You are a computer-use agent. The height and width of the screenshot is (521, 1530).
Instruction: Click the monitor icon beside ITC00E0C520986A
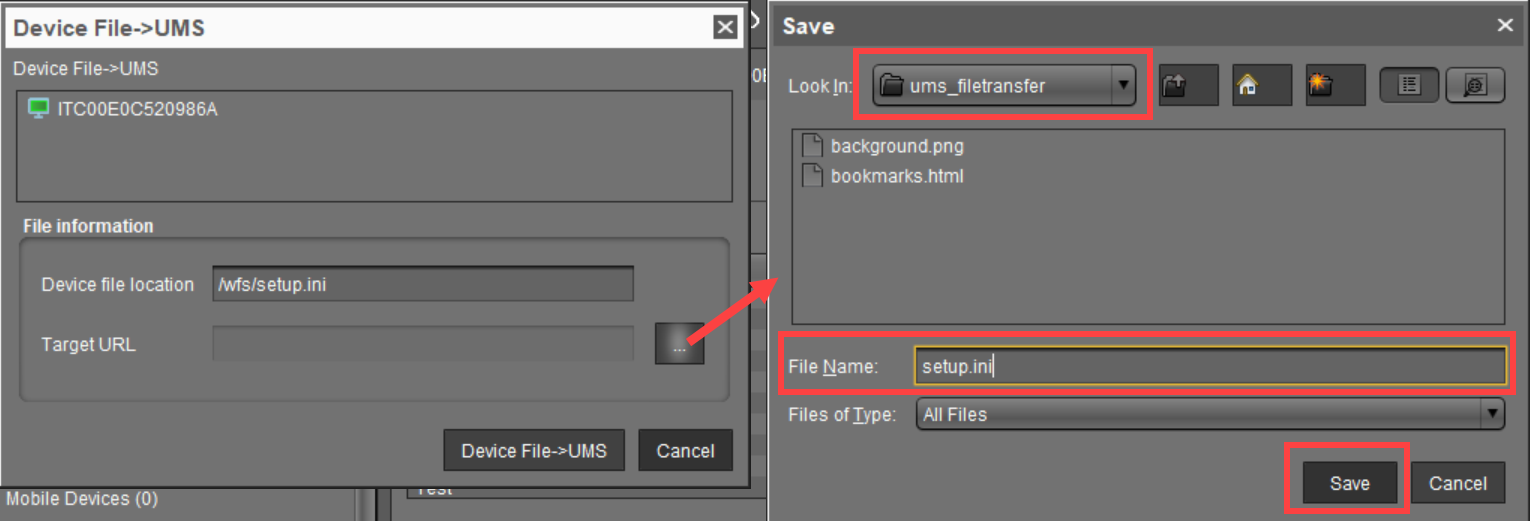(38, 109)
